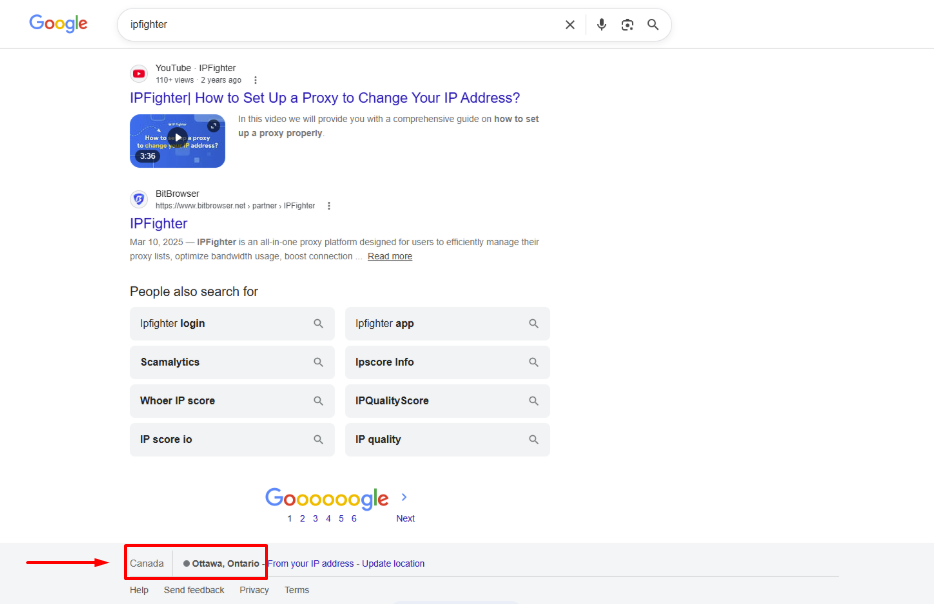The width and height of the screenshot is (934, 604).
Task: Search for Whoer IP score suggestion
Action: [x=232, y=401]
